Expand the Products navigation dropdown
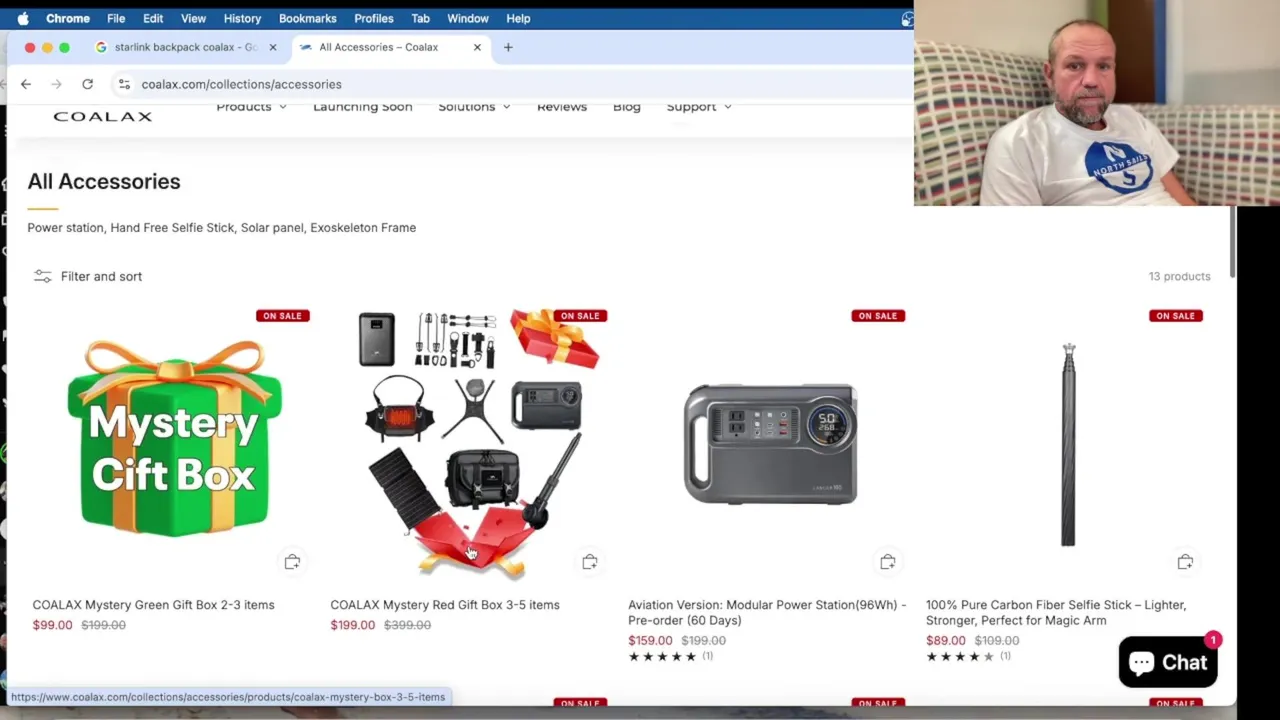This screenshot has height=720, width=1280. [x=251, y=106]
